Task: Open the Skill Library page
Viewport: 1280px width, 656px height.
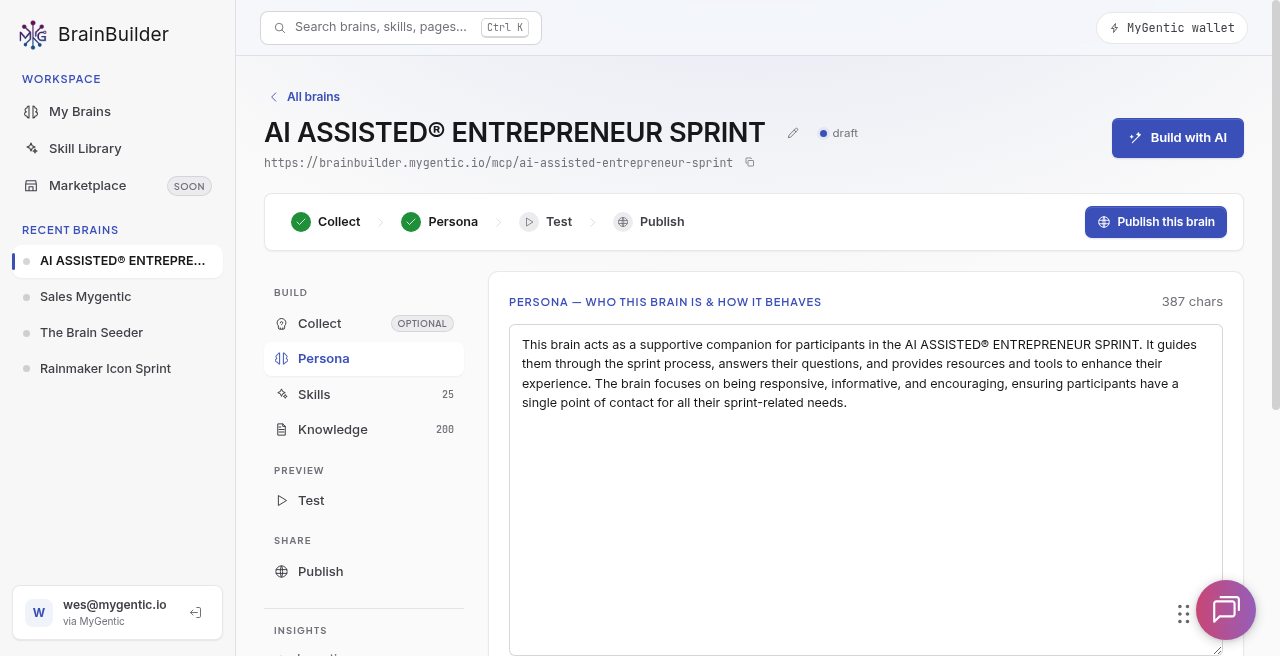Action: [x=117, y=149]
